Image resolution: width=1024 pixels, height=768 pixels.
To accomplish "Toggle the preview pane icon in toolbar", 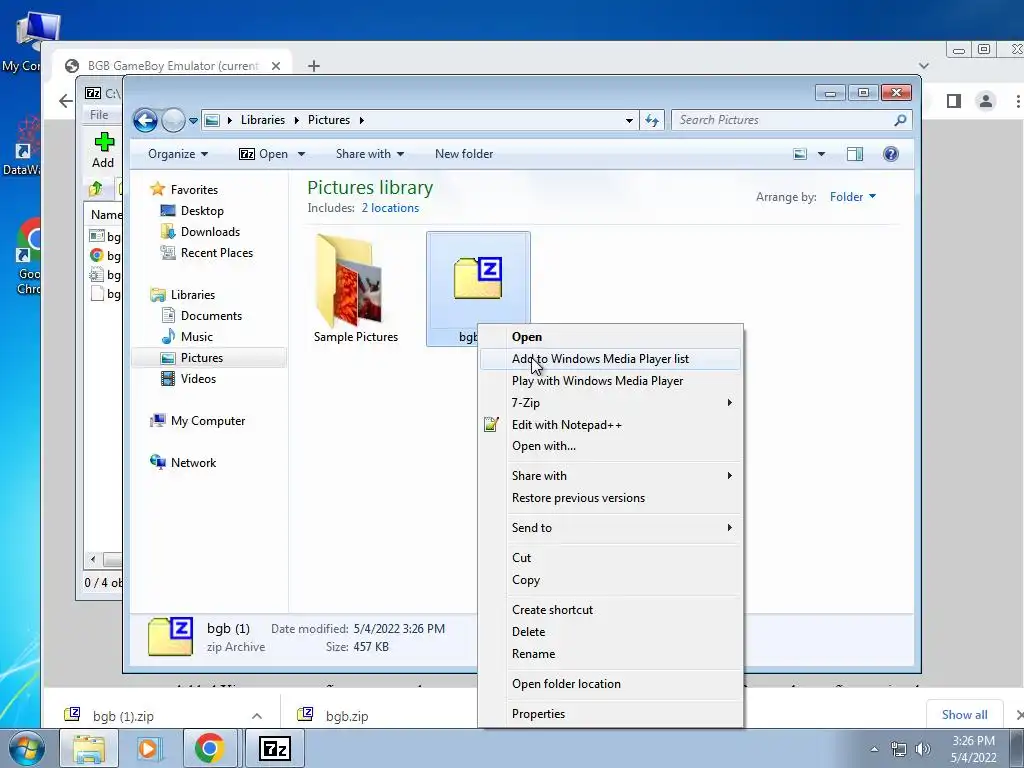I will point(854,154).
